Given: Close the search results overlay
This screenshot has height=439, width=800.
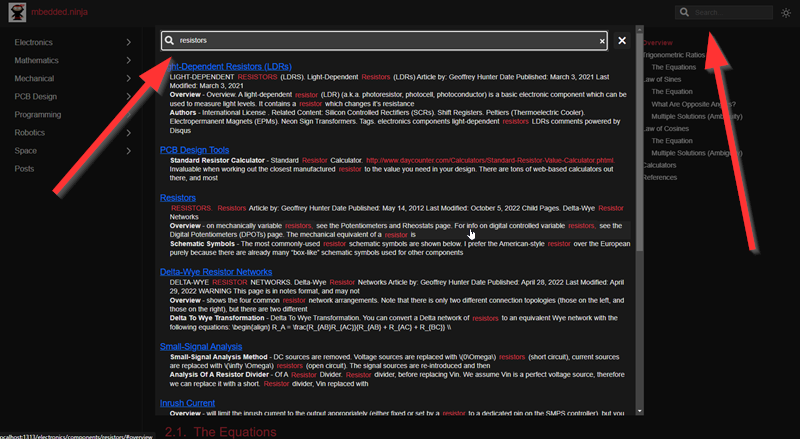Looking at the screenshot, I should point(622,41).
